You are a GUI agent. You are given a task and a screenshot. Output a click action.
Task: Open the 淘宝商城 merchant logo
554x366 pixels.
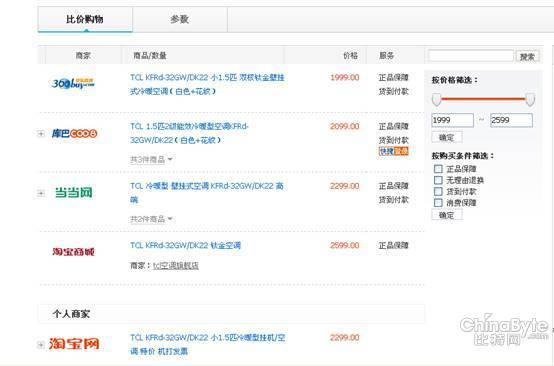[73, 252]
